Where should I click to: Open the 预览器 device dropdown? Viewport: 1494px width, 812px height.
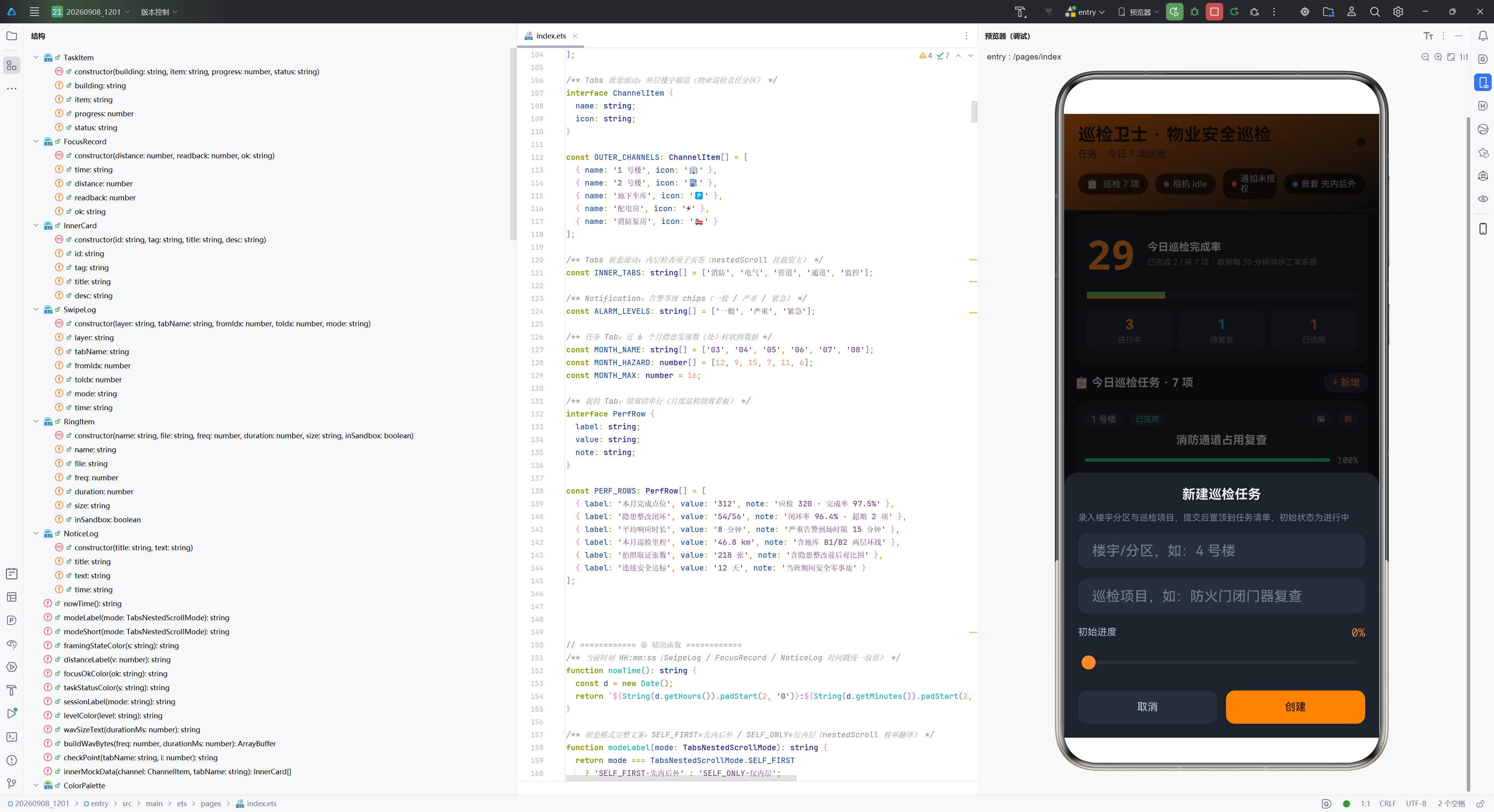pyautogui.click(x=1138, y=12)
